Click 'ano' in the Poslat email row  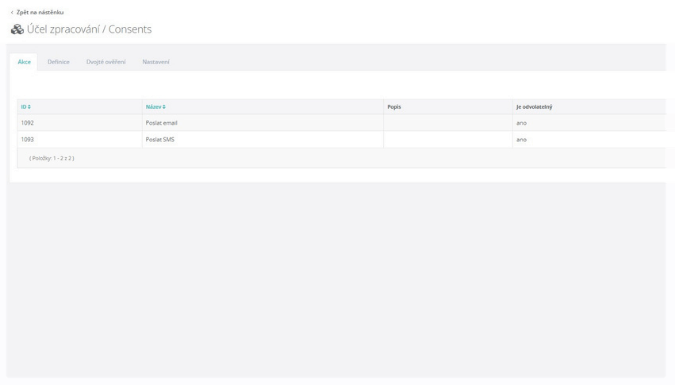coord(521,123)
